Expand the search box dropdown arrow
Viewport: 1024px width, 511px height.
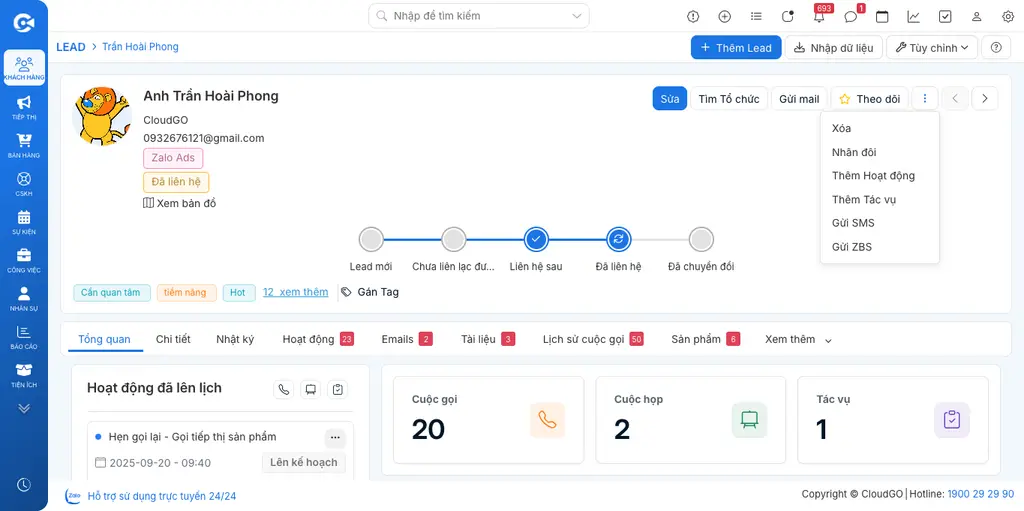(x=577, y=16)
